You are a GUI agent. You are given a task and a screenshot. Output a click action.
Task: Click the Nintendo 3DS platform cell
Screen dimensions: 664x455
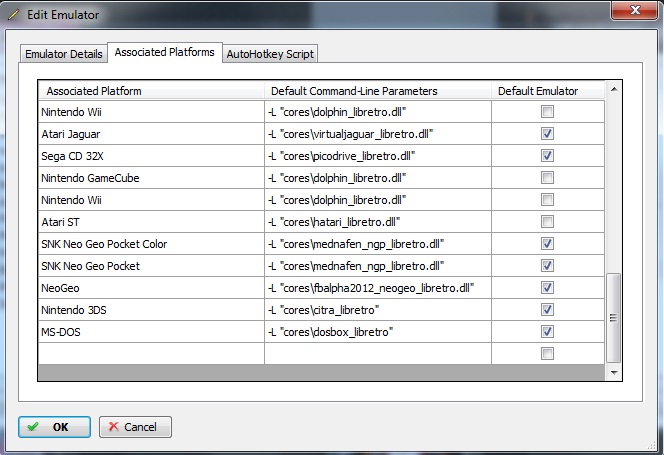151,310
